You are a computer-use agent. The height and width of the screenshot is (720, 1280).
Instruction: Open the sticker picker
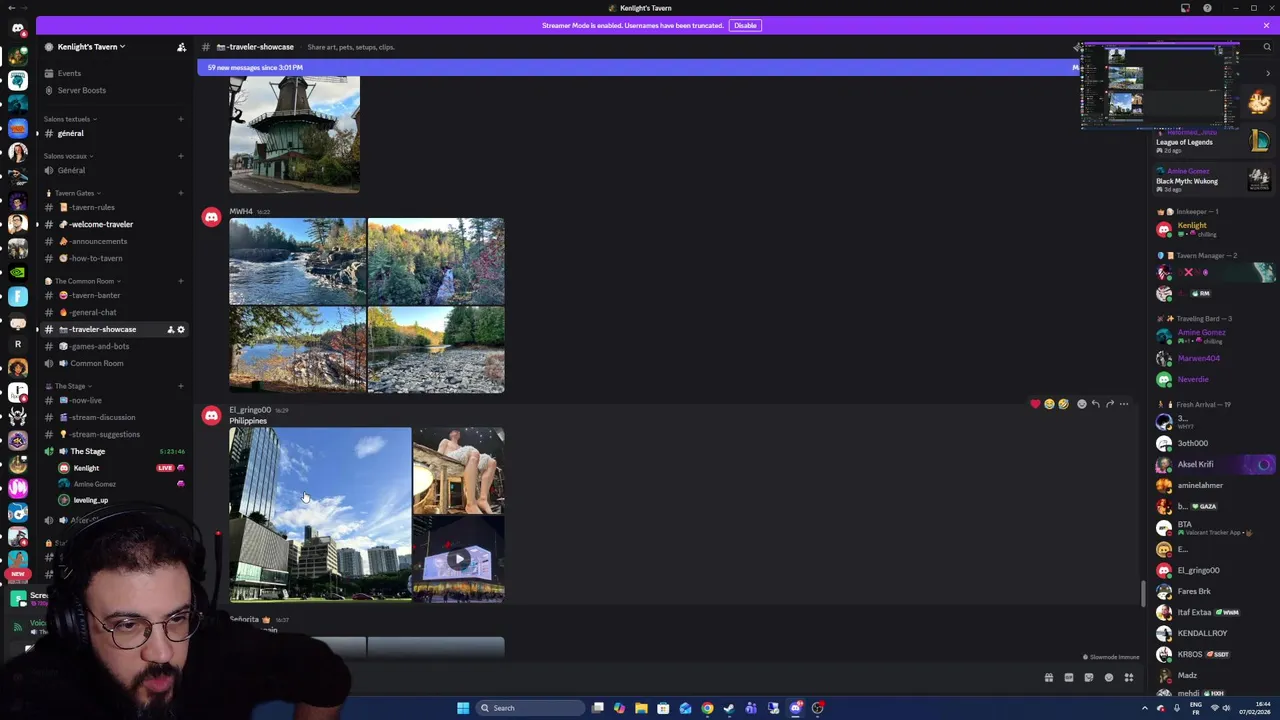pos(1089,678)
